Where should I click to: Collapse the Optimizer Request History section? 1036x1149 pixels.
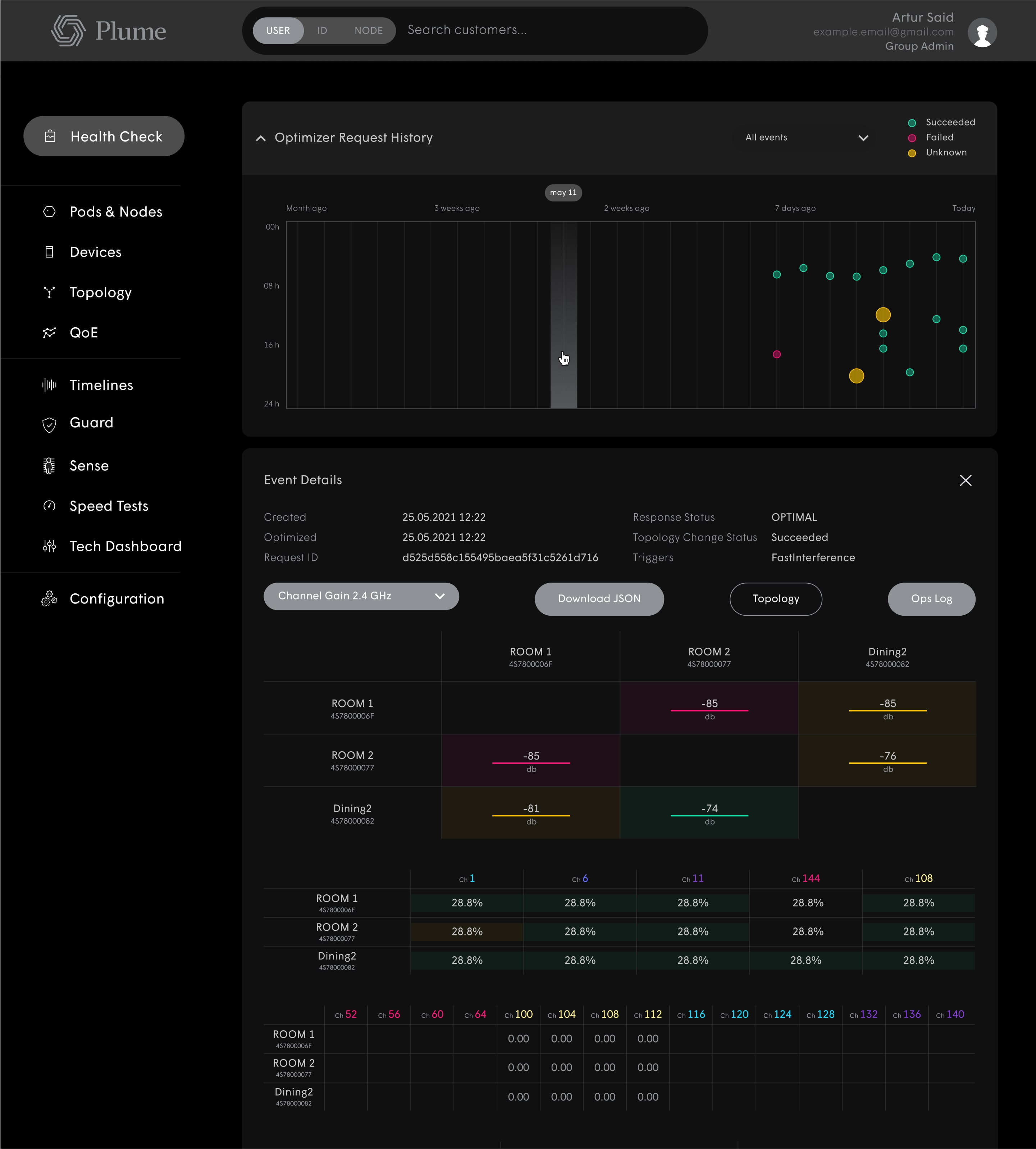(x=261, y=138)
